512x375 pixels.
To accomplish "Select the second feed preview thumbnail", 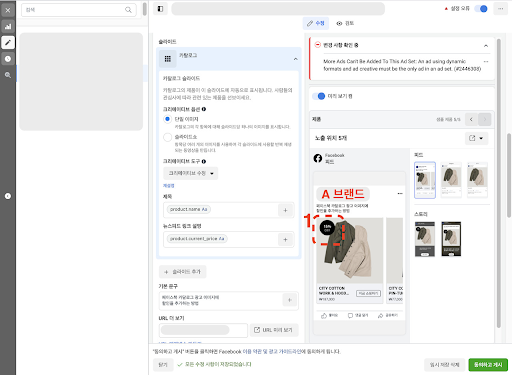I will [x=451, y=180].
